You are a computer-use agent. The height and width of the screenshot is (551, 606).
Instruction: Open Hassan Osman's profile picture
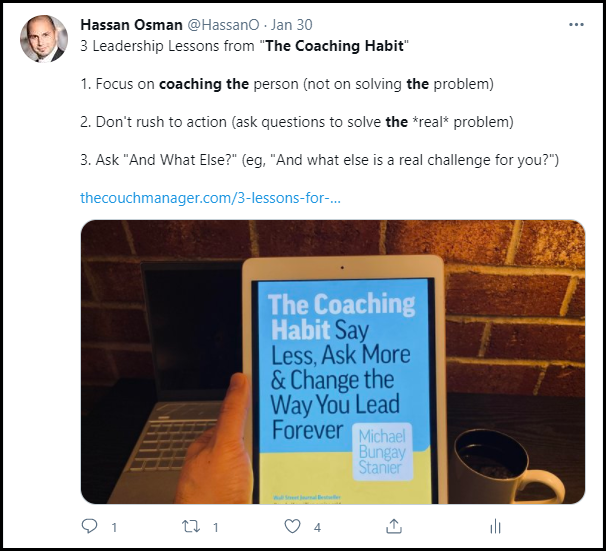(44, 39)
